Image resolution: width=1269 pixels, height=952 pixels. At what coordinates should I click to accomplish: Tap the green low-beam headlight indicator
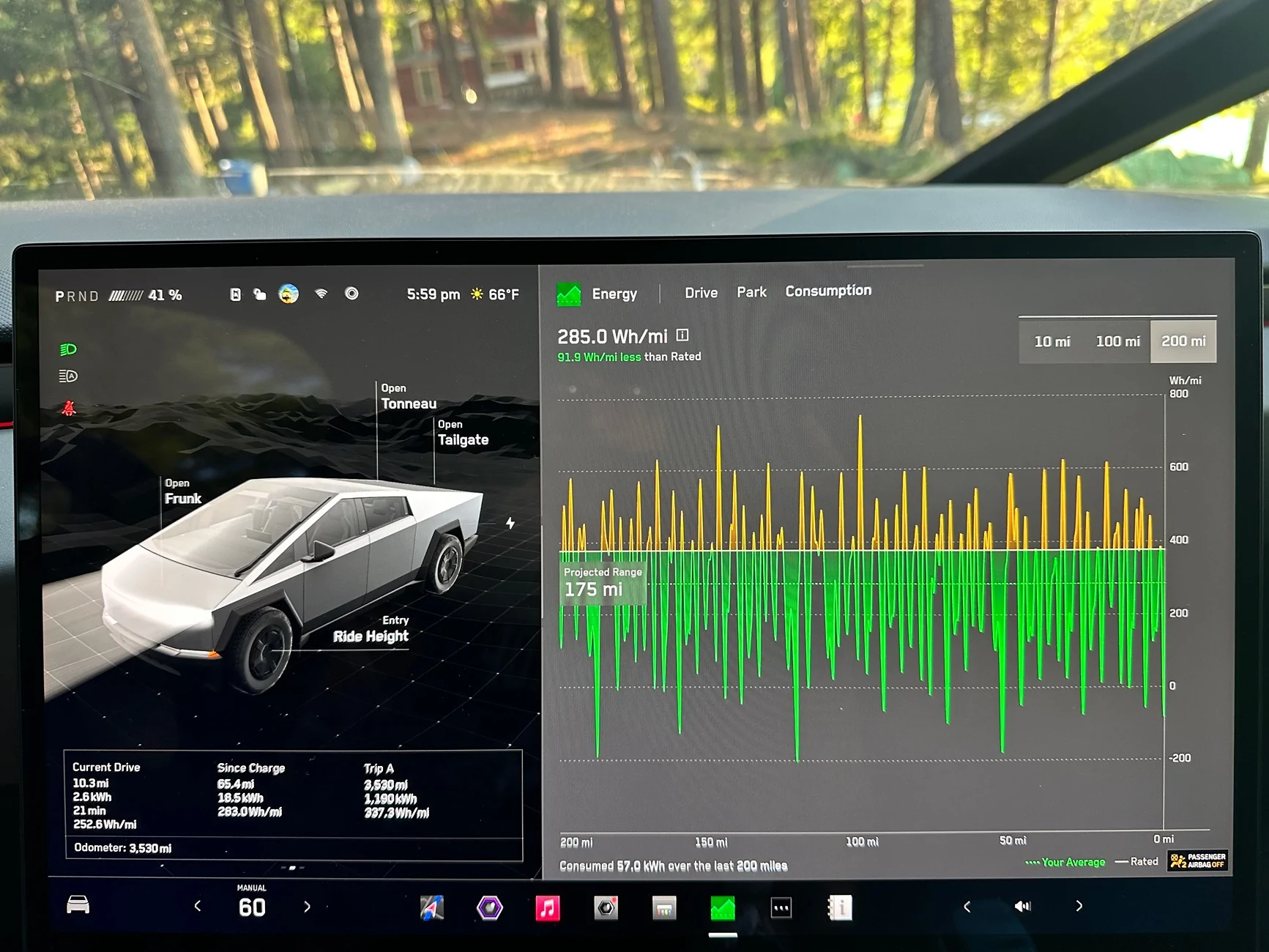[x=68, y=349]
